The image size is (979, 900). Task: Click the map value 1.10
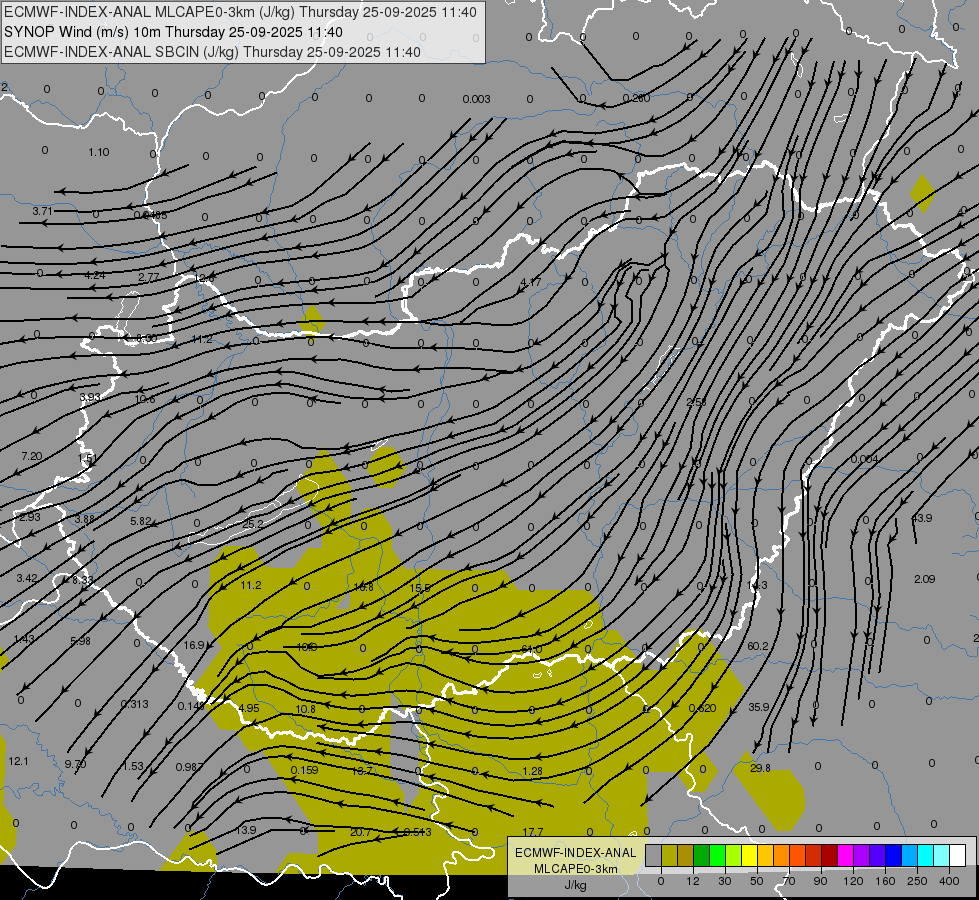pyautogui.click(x=99, y=152)
